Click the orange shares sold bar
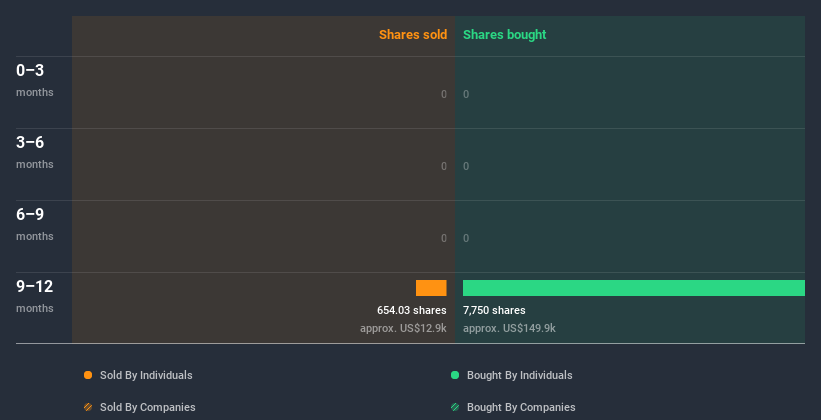 click(431, 288)
